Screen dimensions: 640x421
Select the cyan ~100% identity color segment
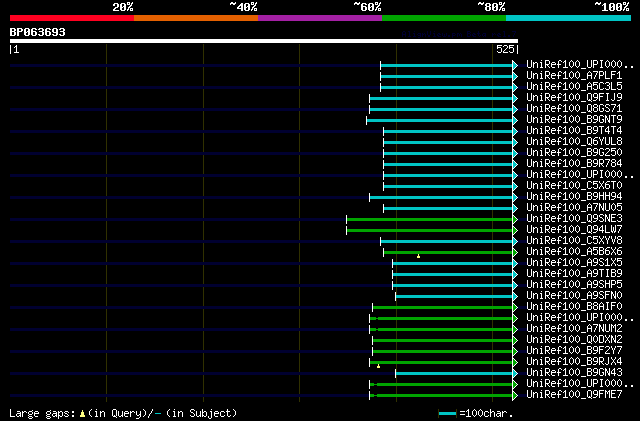(x=568, y=18)
